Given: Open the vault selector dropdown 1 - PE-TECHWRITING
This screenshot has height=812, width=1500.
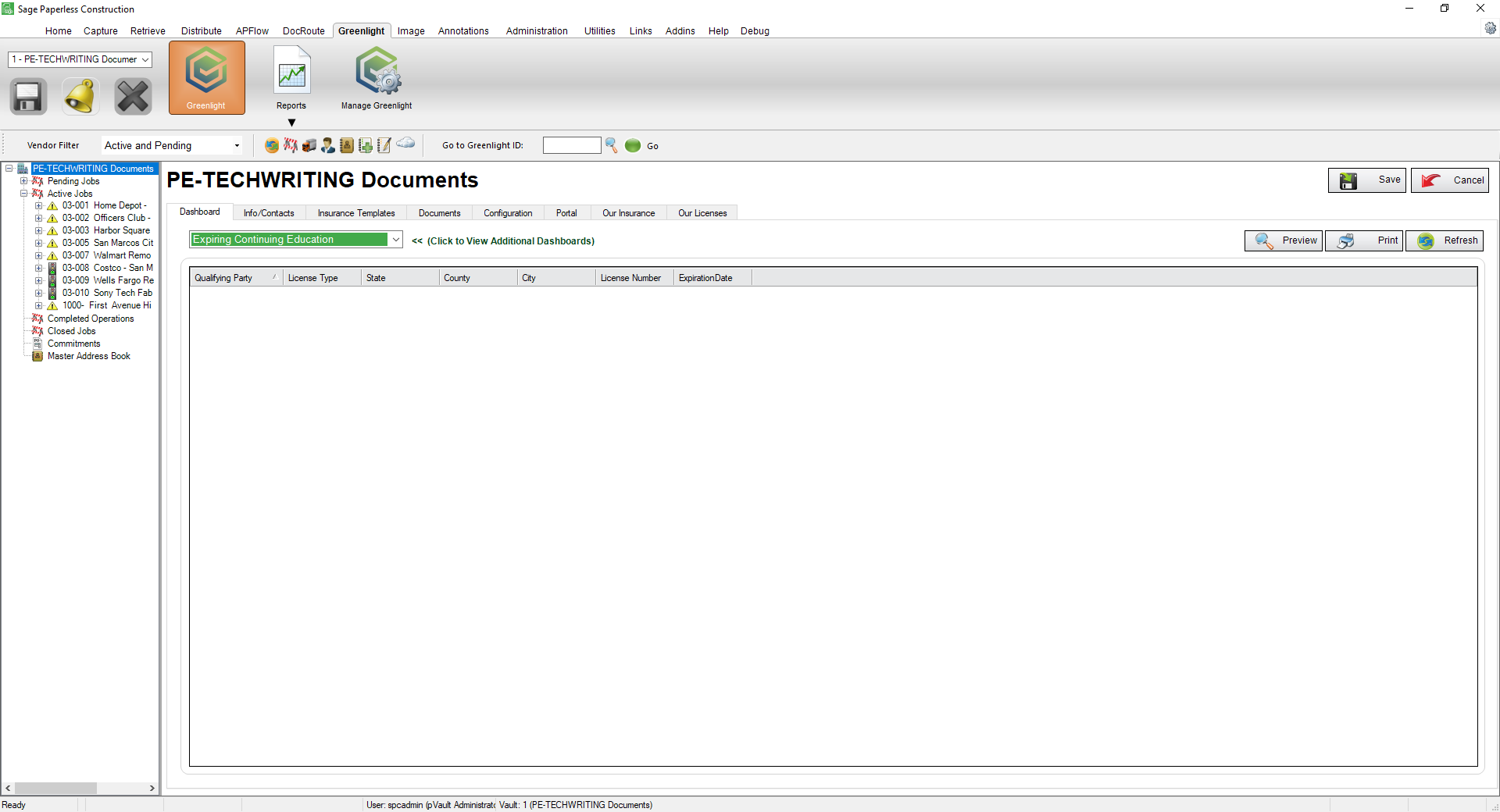Looking at the screenshot, I should (80, 59).
